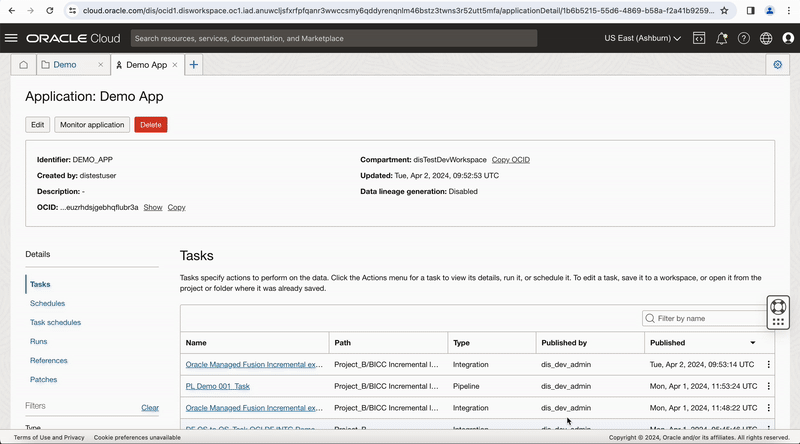
Task: Select Schedules in Details menu
Action: (47, 303)
